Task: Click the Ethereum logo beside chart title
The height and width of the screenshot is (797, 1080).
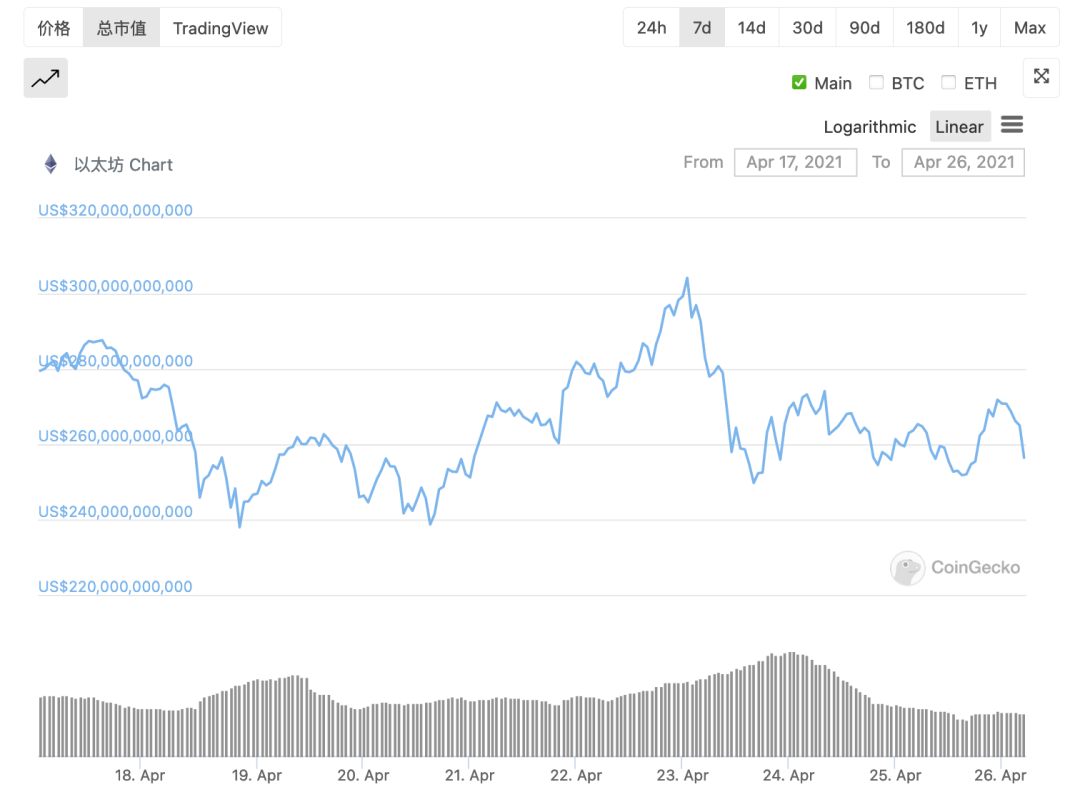Action: click(51, 164)
